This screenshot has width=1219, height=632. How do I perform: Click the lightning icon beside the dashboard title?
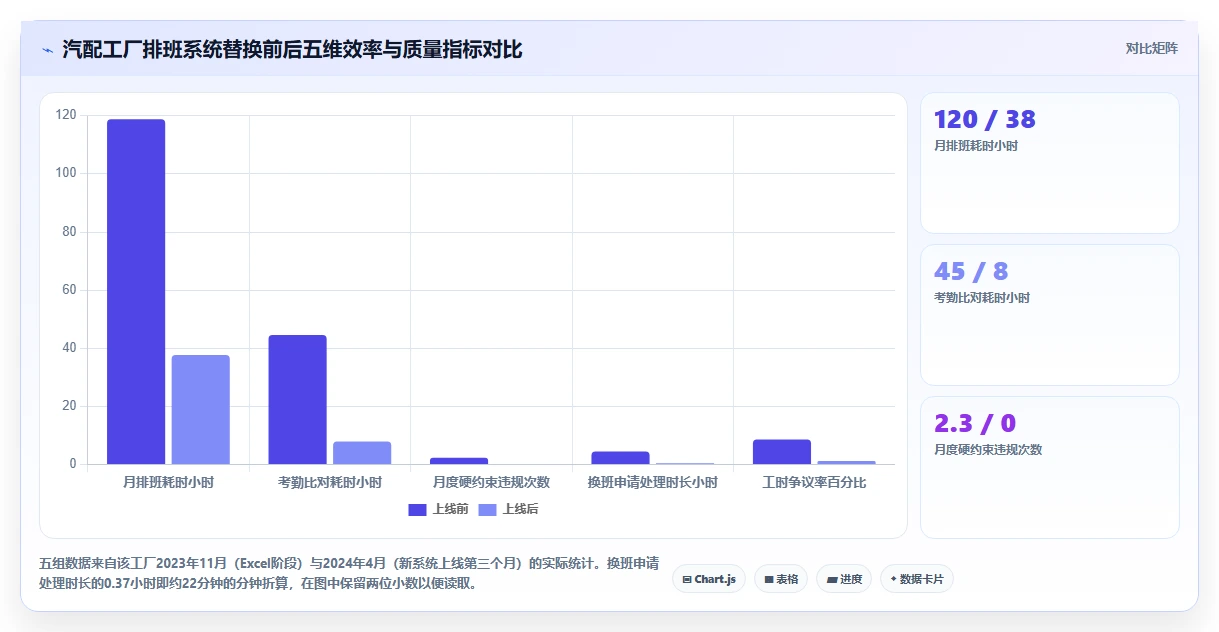click(47, 49)
